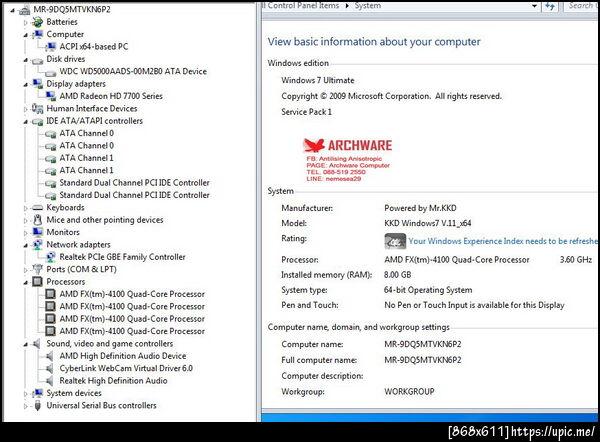Image resolution: width=600 pixels, height=442 pixels.
Task: Click the Batteries category icon
Action: [x=38, y=22]
